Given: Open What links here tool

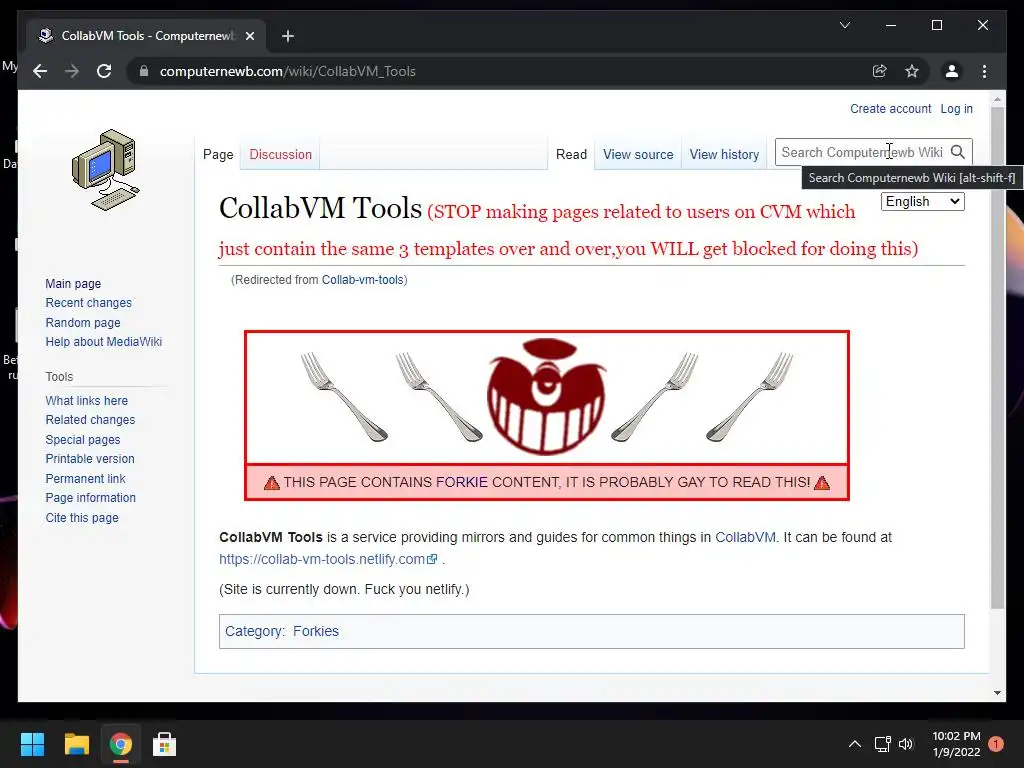Looking at the screenshot, I should pos(86,400).
